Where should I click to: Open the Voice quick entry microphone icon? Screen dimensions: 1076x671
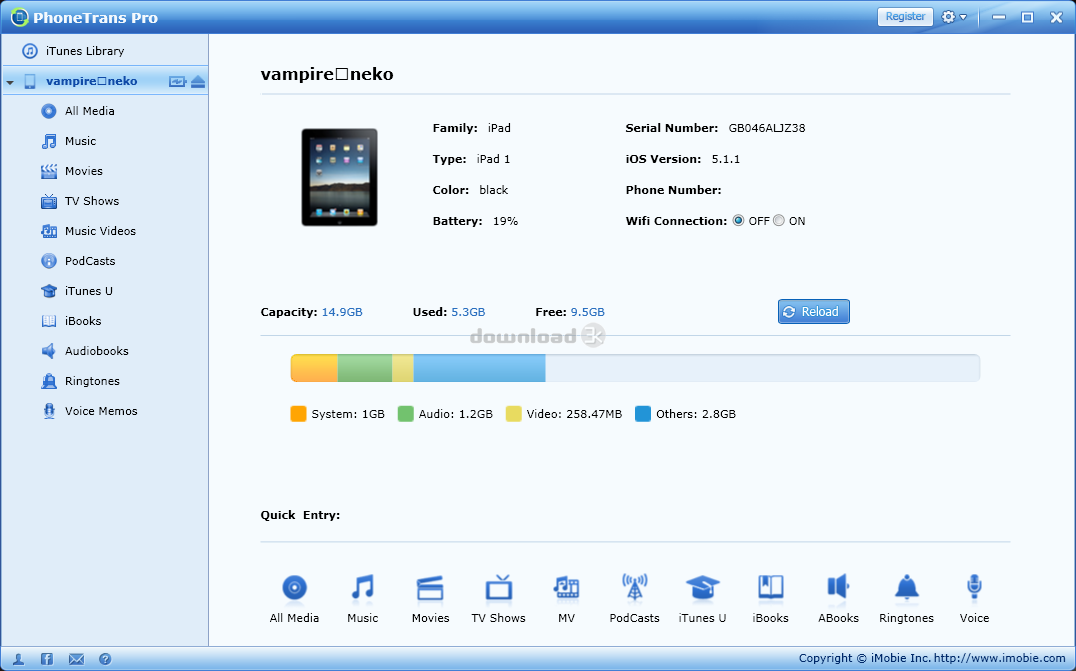coord(974,587)
